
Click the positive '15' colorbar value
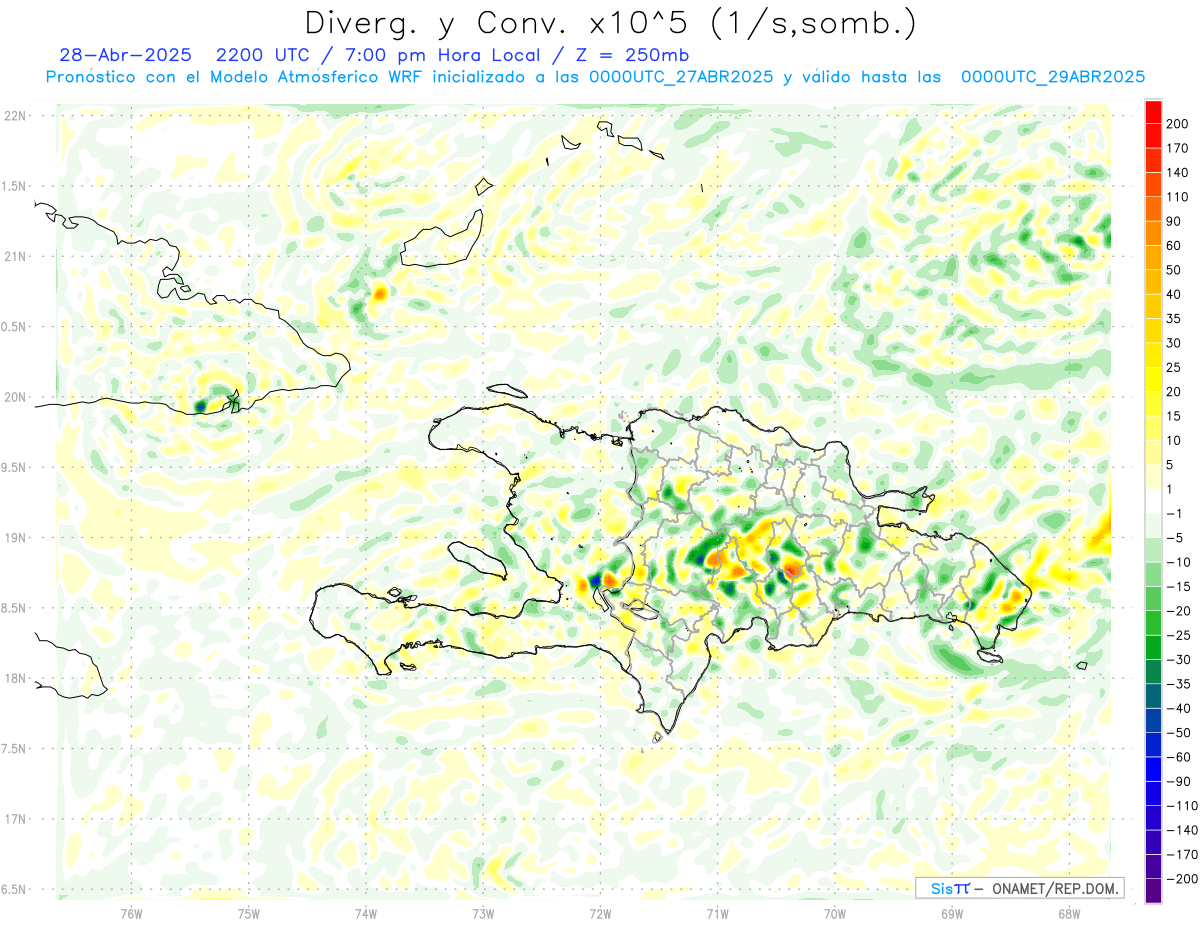click(x=1174, y=416)
